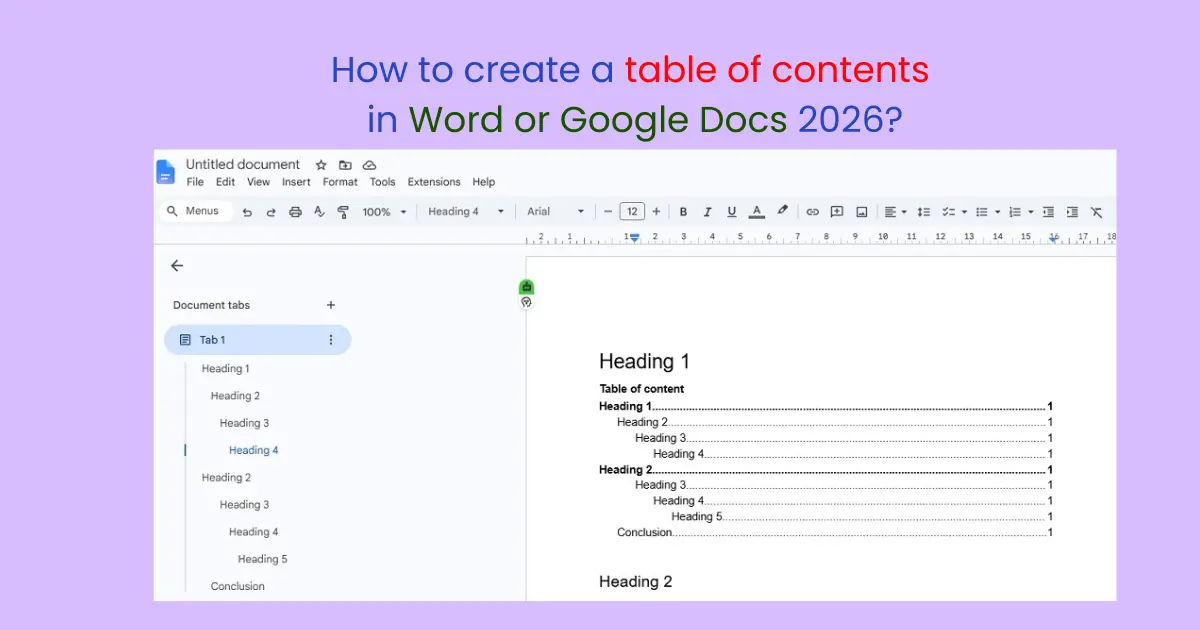Screen dimensions: 1200x630
Task: Click the Redo arrow
Action: (271, 212)
